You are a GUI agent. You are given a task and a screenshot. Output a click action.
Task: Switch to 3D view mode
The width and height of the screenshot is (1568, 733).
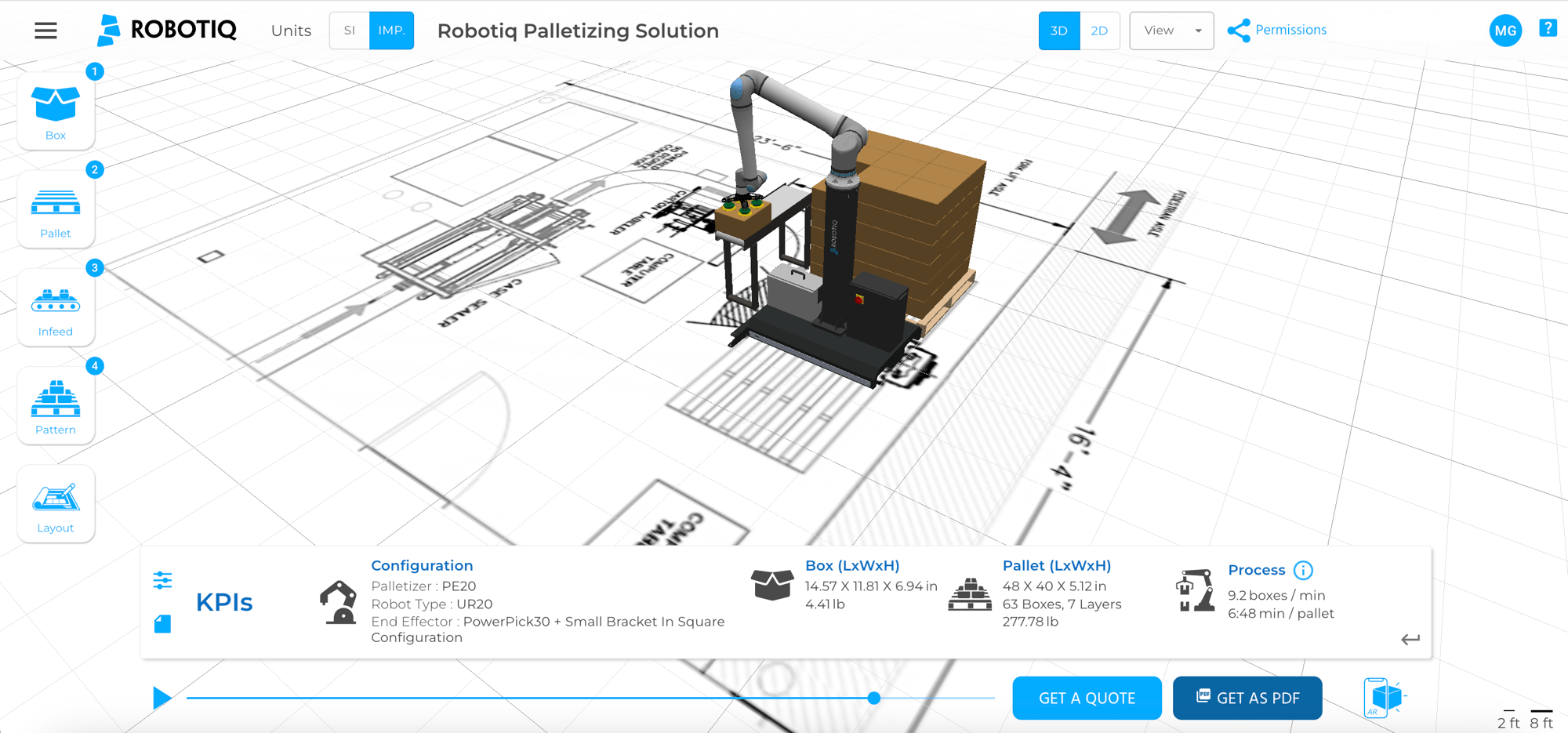(x=1059, y=31)
